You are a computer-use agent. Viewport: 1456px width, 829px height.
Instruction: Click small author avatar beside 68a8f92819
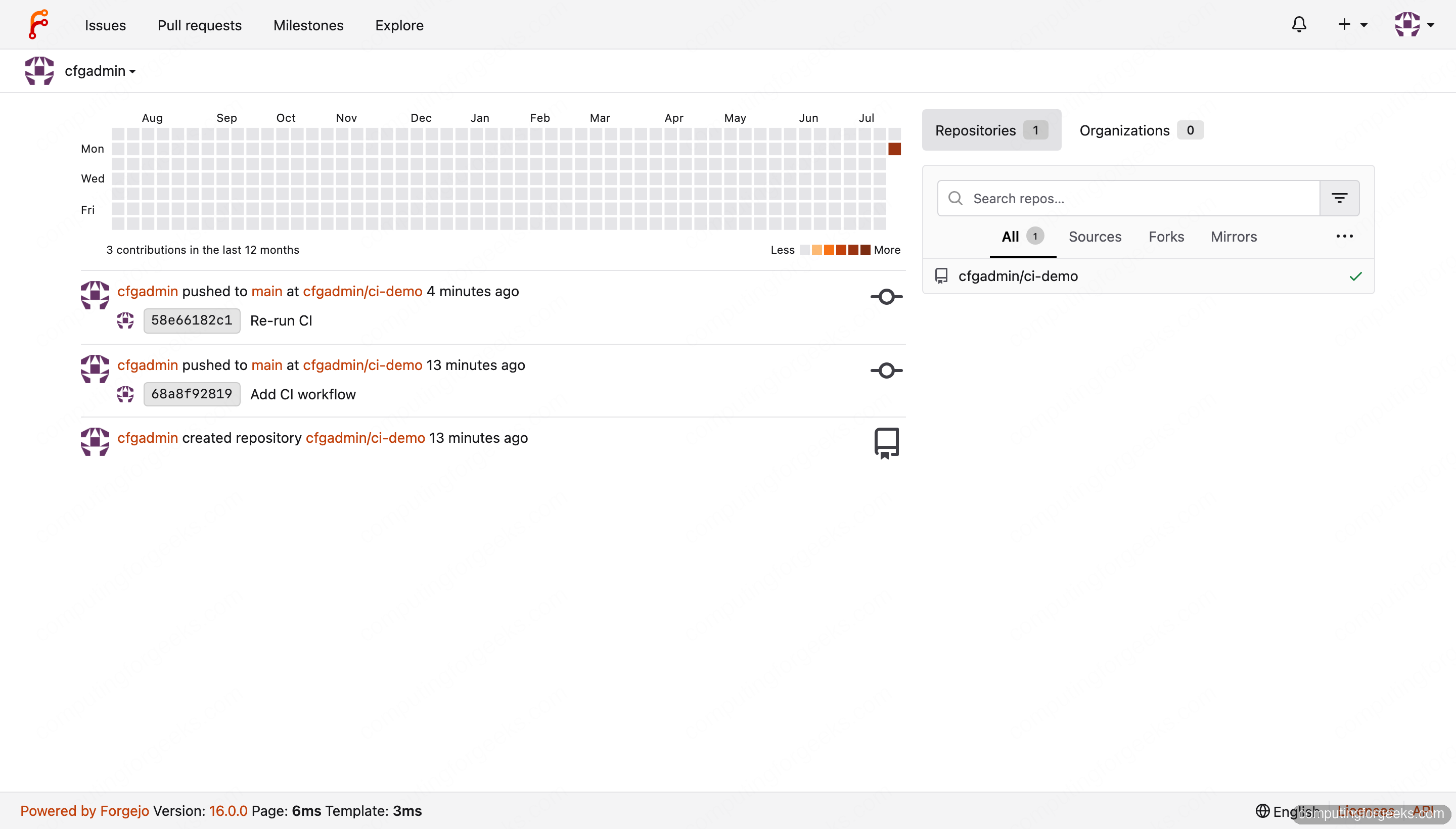(x=125, y=394)
